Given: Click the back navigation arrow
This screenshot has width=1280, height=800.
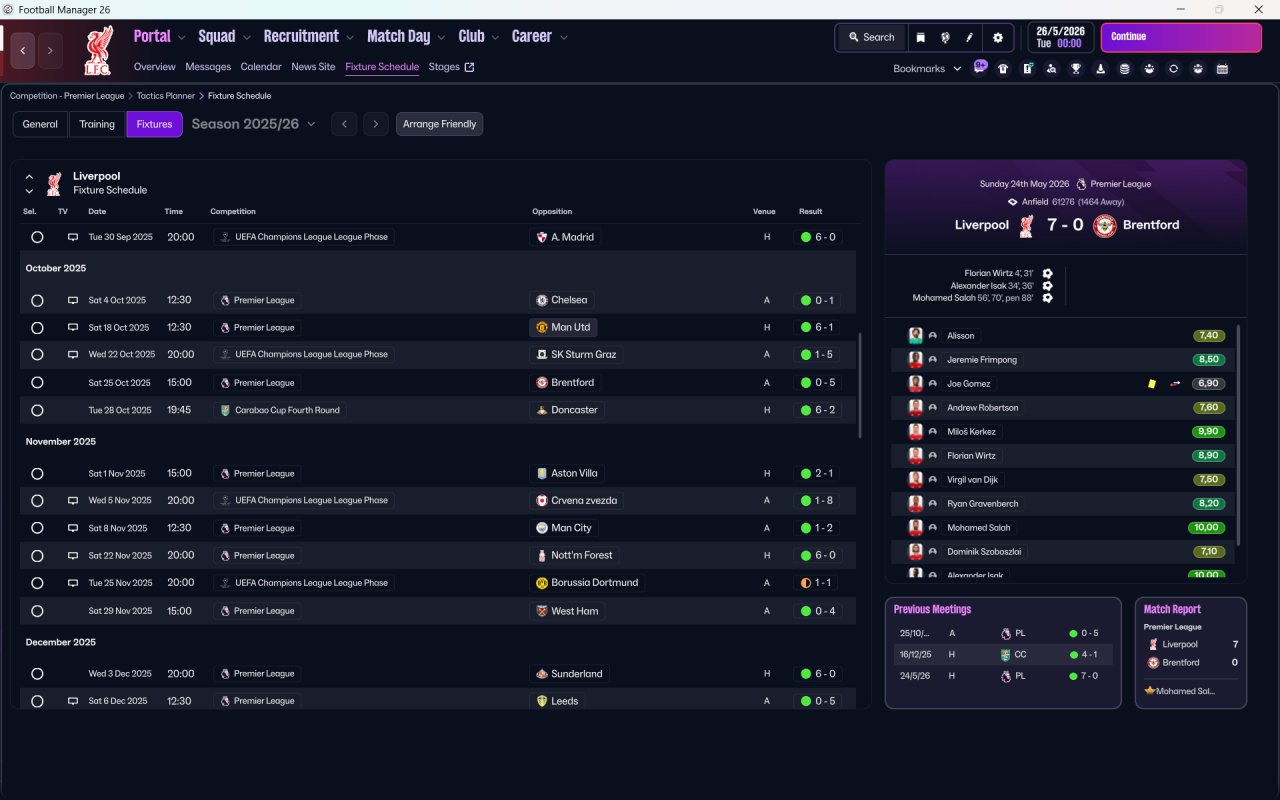Looking at the screenshot, I should coord(23,50).
